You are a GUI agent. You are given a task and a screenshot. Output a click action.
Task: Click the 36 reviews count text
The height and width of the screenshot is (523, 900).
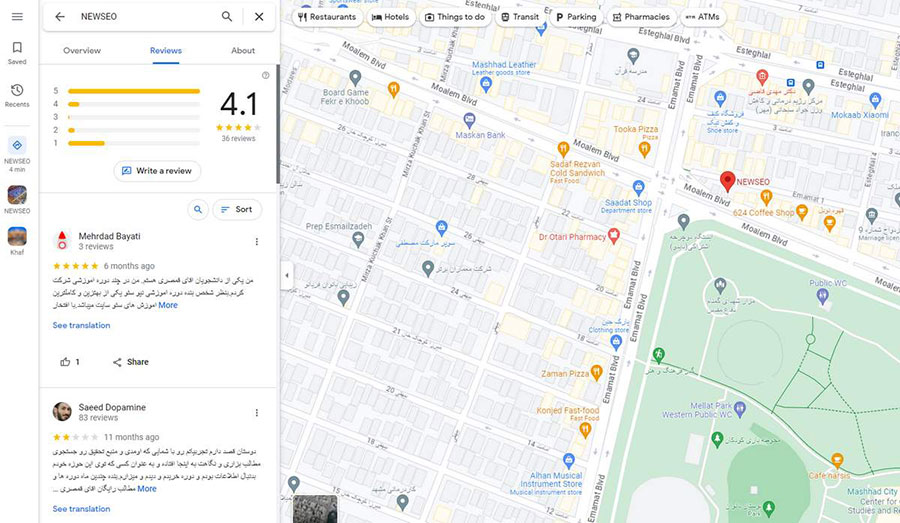[238, 138]
